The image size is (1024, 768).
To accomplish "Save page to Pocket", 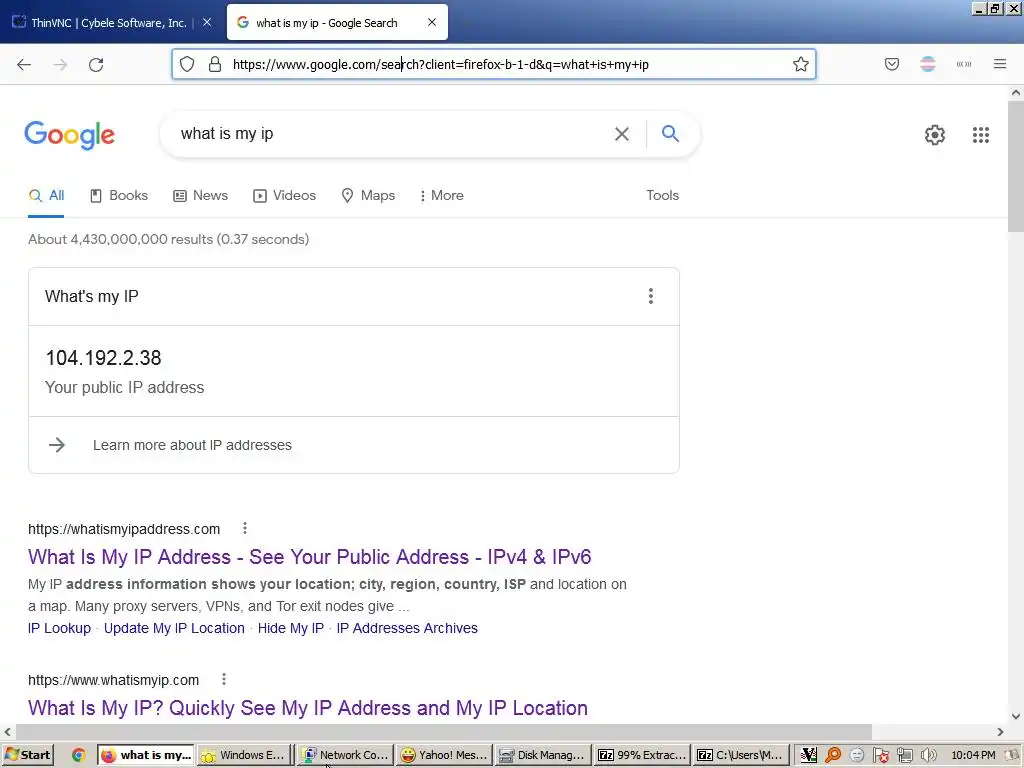I will coord(892,64).
